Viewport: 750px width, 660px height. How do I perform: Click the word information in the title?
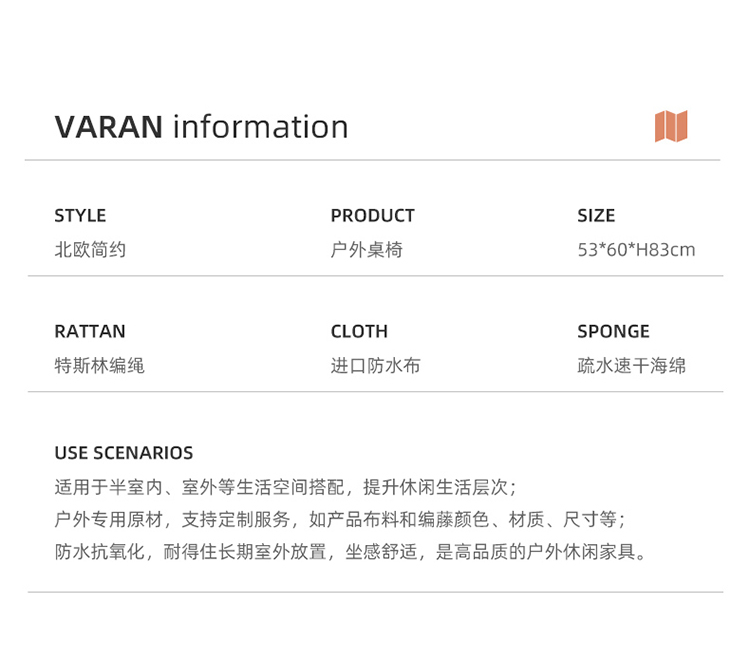260,127
